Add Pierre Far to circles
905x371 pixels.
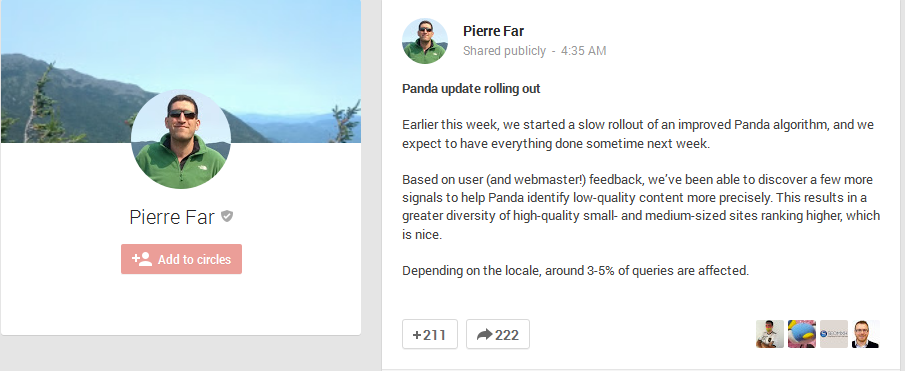181,259
